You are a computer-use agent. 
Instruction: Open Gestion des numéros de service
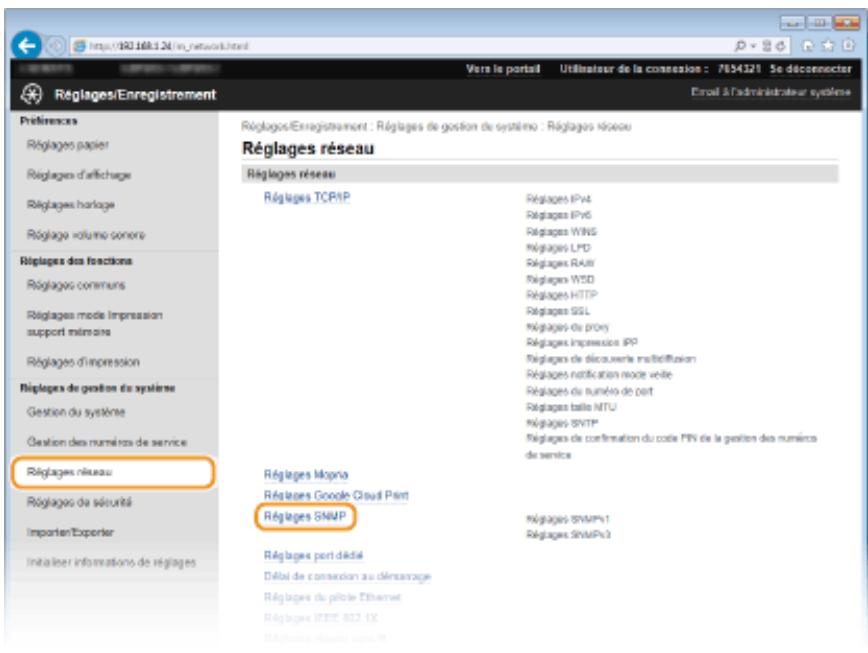[x=107, y=442]
